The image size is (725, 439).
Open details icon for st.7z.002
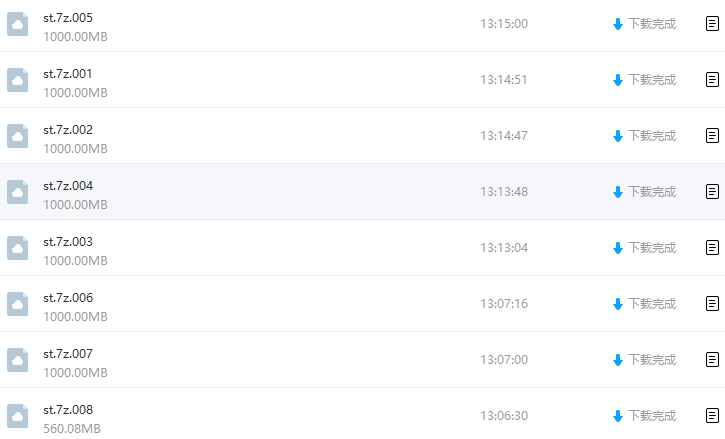tap(712, 136)
